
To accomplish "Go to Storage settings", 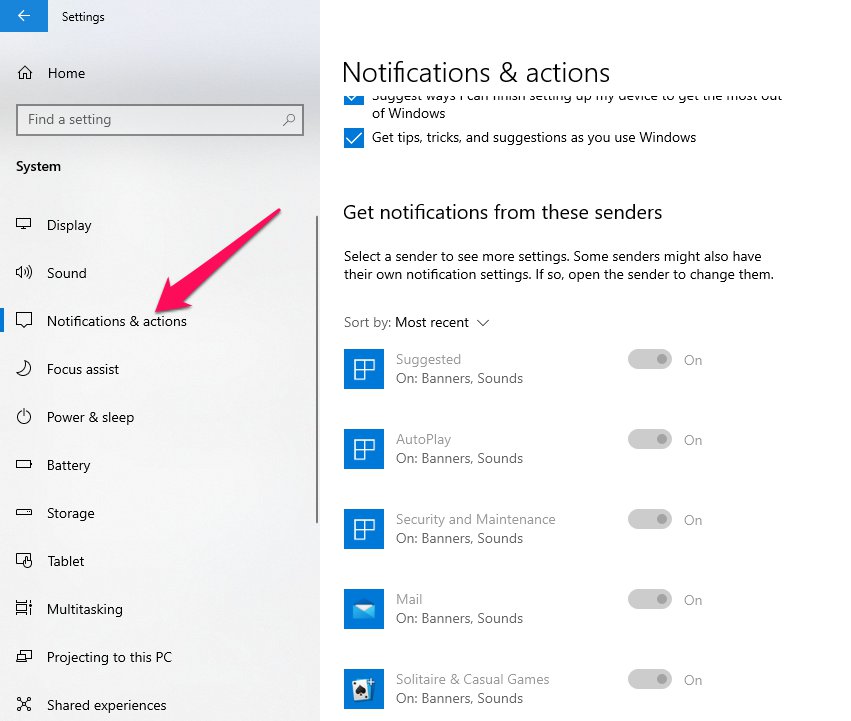I will click(x=70, y=513).
